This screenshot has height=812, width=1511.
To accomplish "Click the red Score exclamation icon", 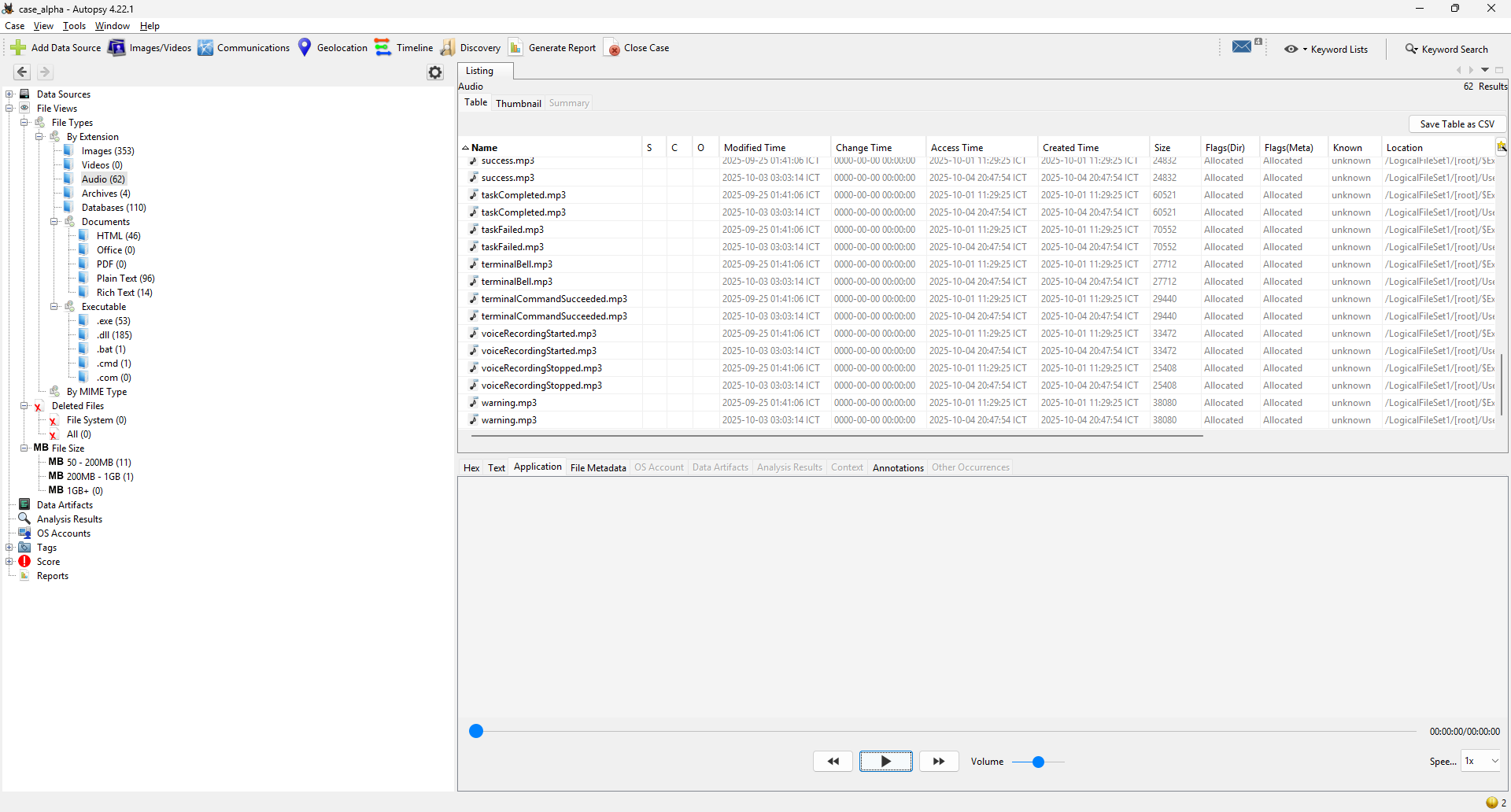I will click(24, 561).
